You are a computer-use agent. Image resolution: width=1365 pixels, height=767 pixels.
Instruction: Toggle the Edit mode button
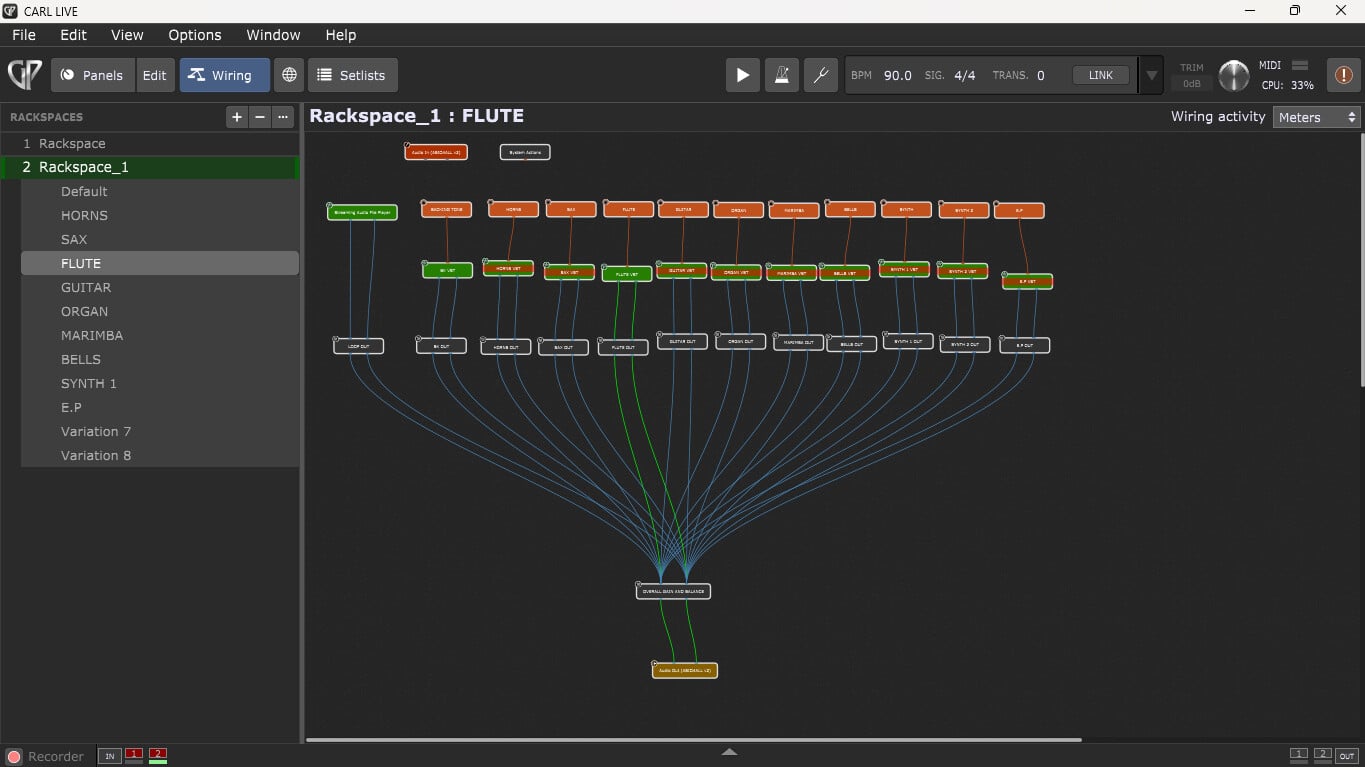pos(155,75)
